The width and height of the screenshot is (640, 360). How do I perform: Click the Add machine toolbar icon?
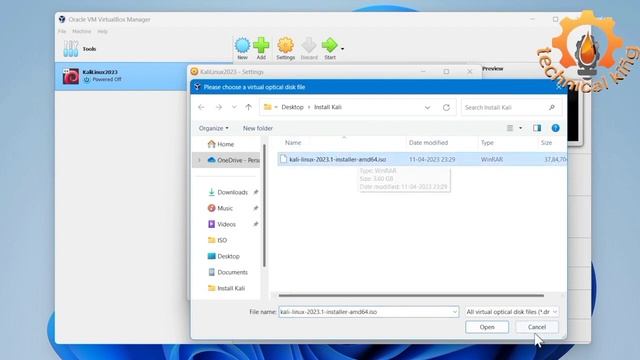[x=261, y=48]
